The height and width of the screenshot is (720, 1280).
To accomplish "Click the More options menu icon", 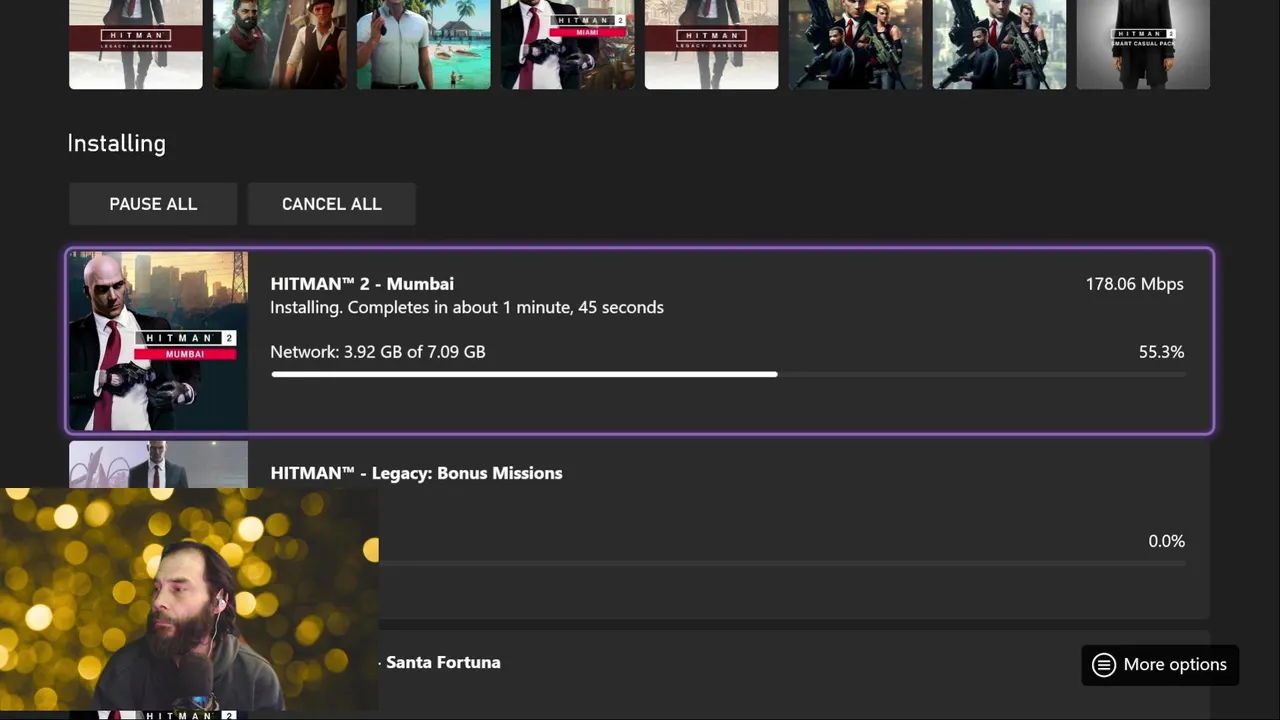I will click(x=1104, y=665).
